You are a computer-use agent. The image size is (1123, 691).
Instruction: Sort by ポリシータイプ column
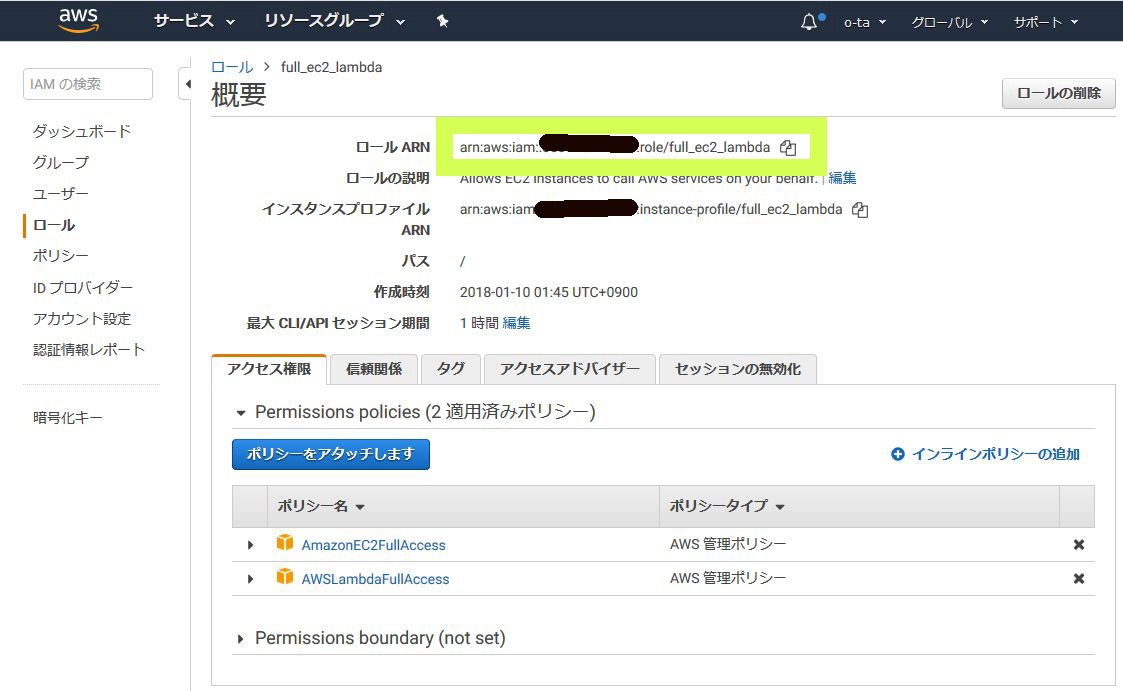(x=727, y=506)
